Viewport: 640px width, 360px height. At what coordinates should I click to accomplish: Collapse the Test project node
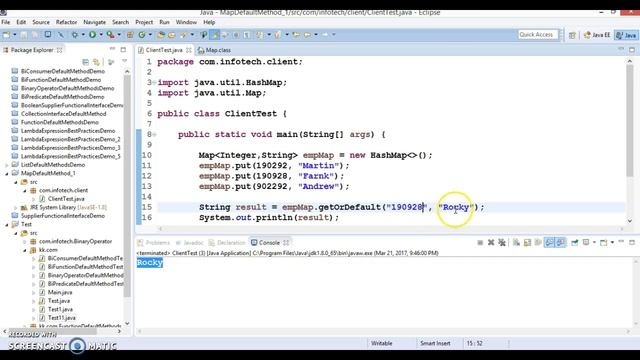[x=7, y=224]
